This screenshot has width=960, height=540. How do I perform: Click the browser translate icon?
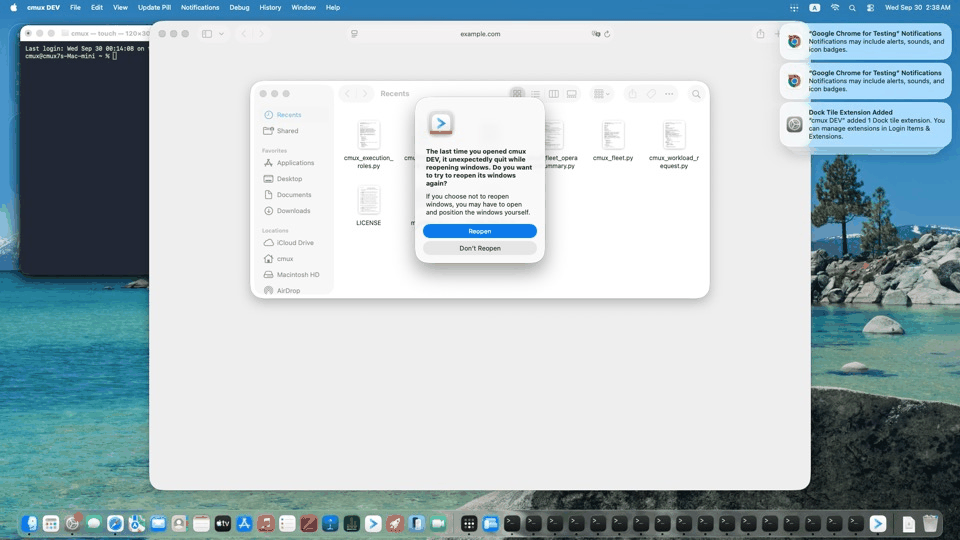[596, 34]
